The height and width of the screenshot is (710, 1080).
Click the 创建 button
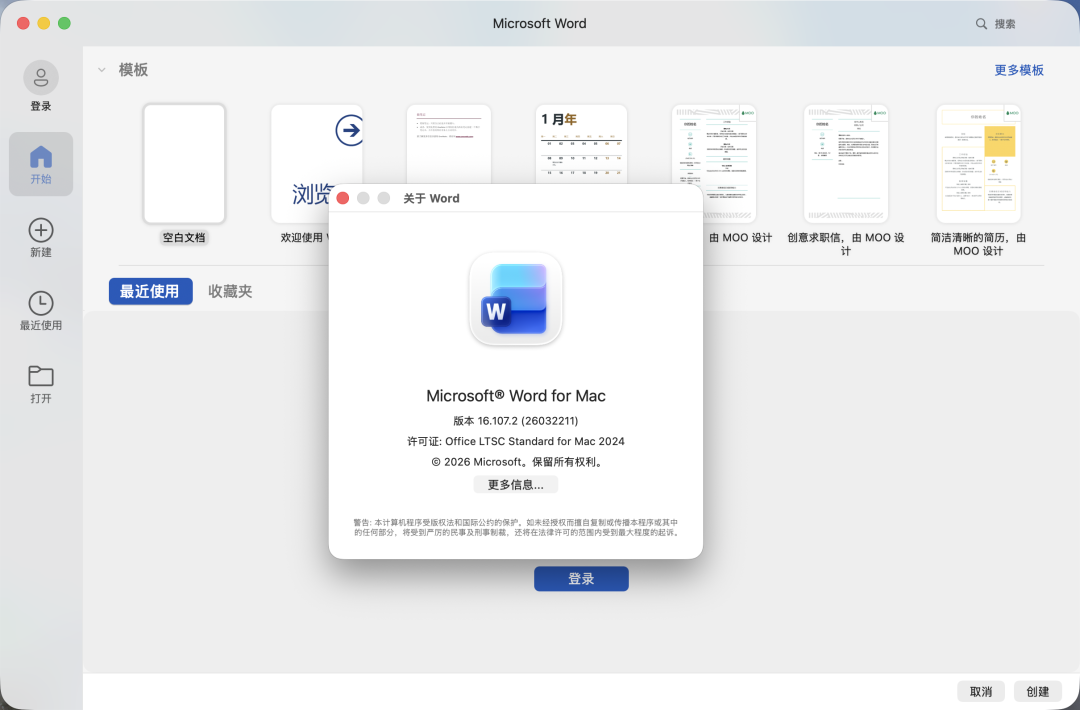[1038, 692]
